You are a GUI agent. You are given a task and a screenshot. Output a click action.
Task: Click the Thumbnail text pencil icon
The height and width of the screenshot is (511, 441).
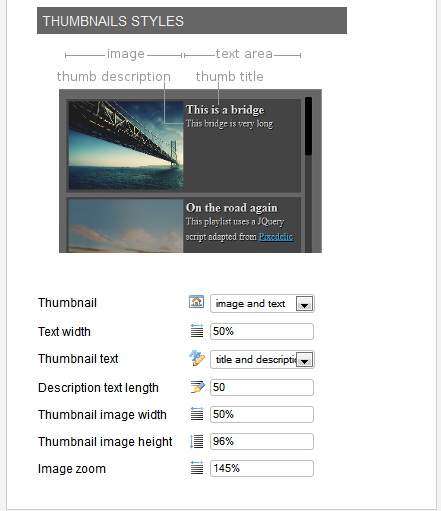click(197, 358)
